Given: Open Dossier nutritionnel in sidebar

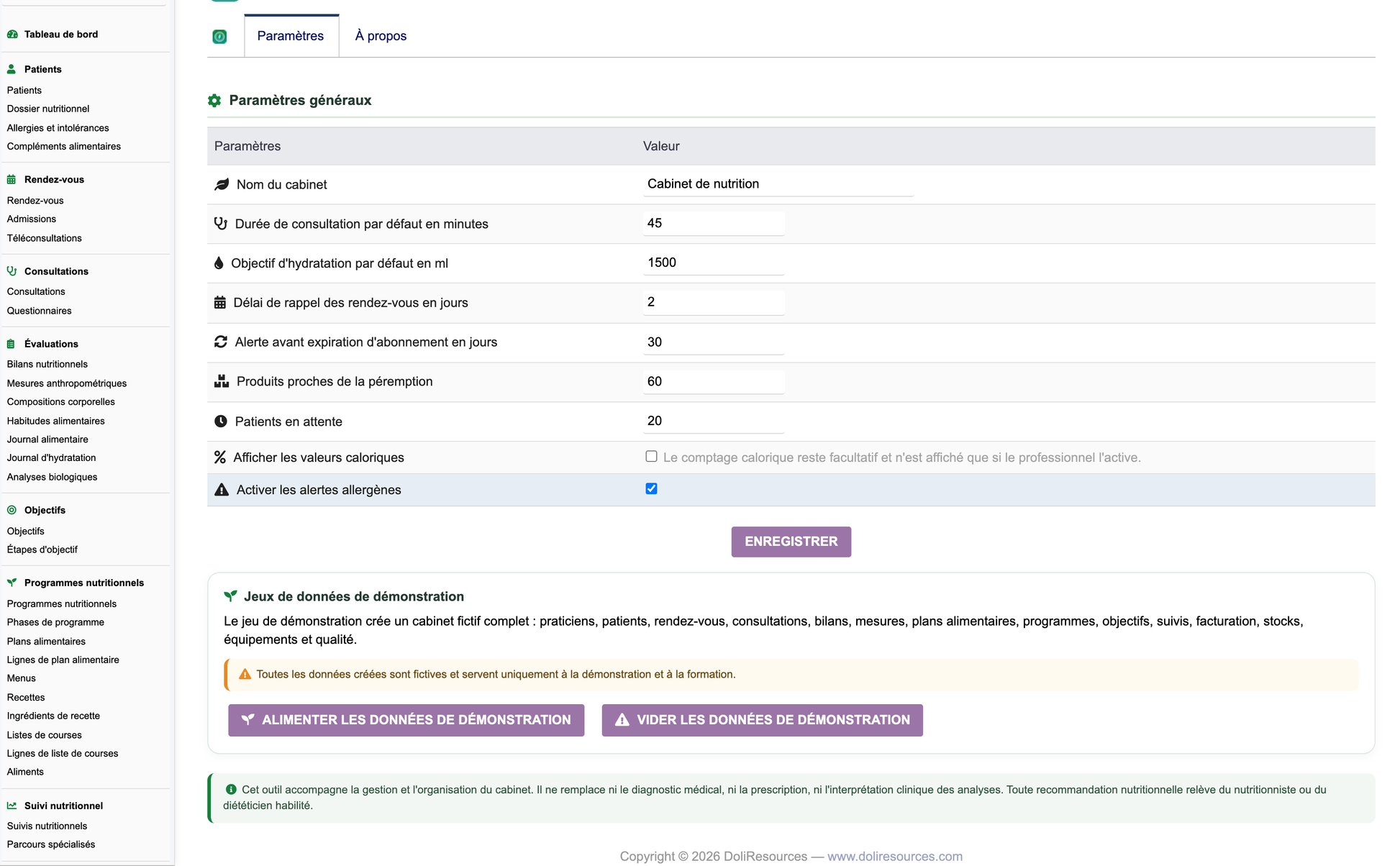Looking at the screenshot, I should (x=48, y=109).
